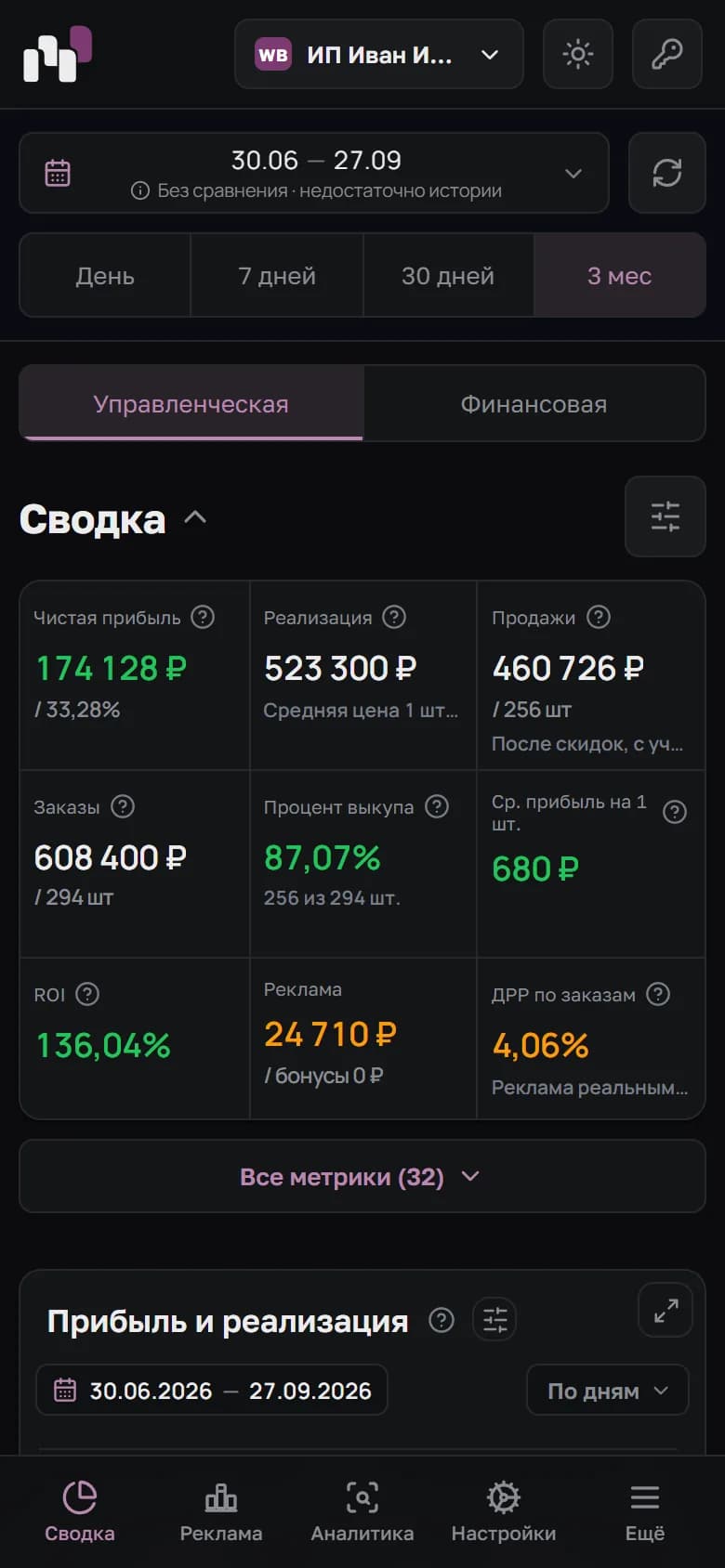Click the 256 из 294 шт. text

point(332,898)
